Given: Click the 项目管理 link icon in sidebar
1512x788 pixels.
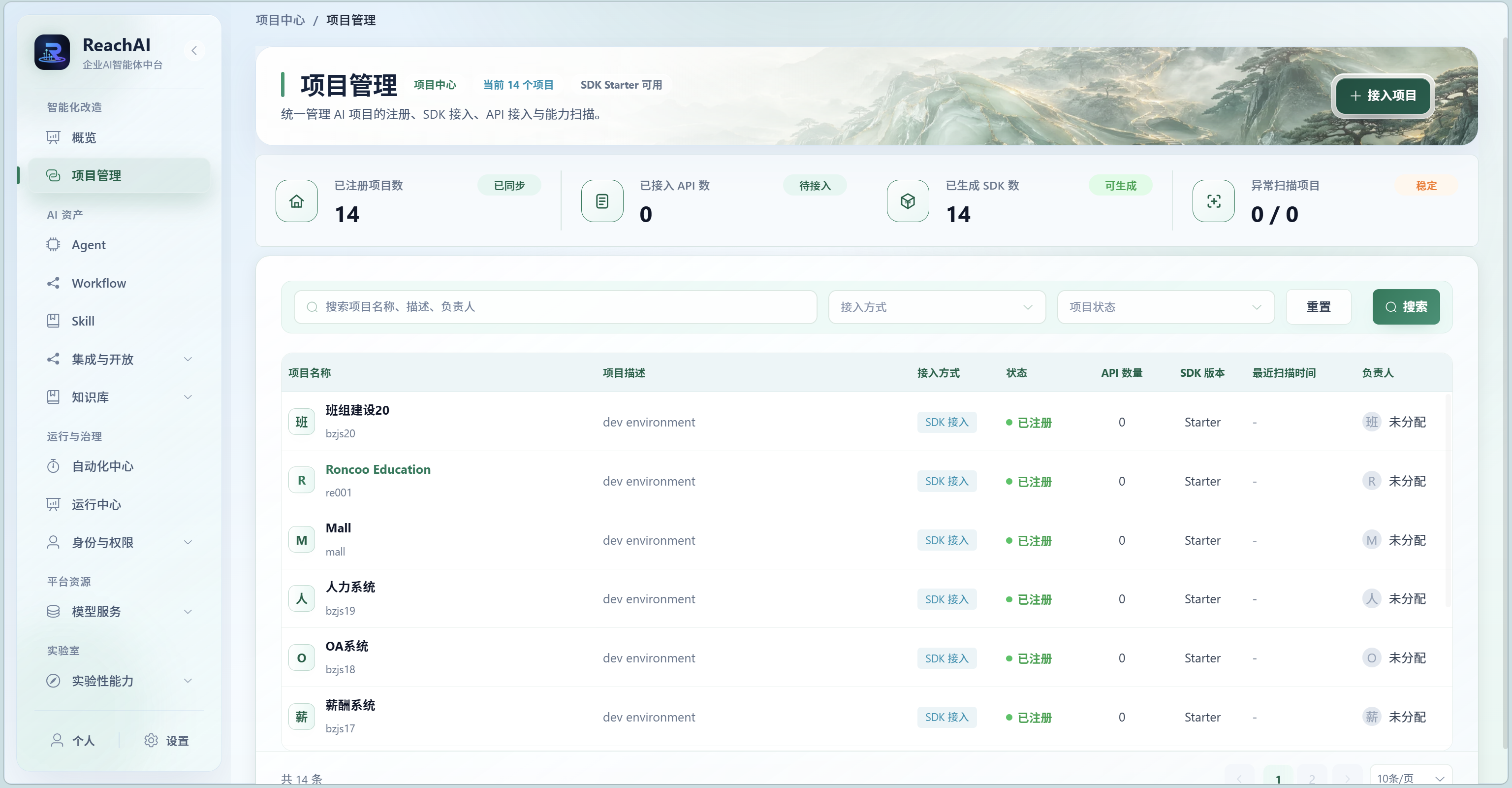Looking at the screenshot, I should [x=54, y=175].
